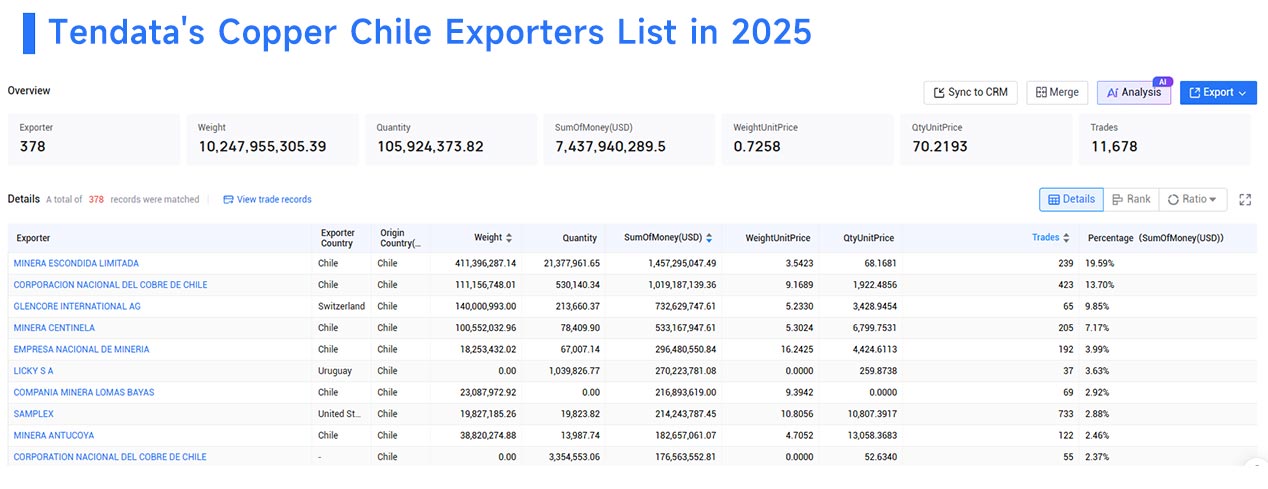The height and width of the screenshot is (489, 1268).
Task: Select the Exporter summary card showing 378
Action: [x=94, y=139]
